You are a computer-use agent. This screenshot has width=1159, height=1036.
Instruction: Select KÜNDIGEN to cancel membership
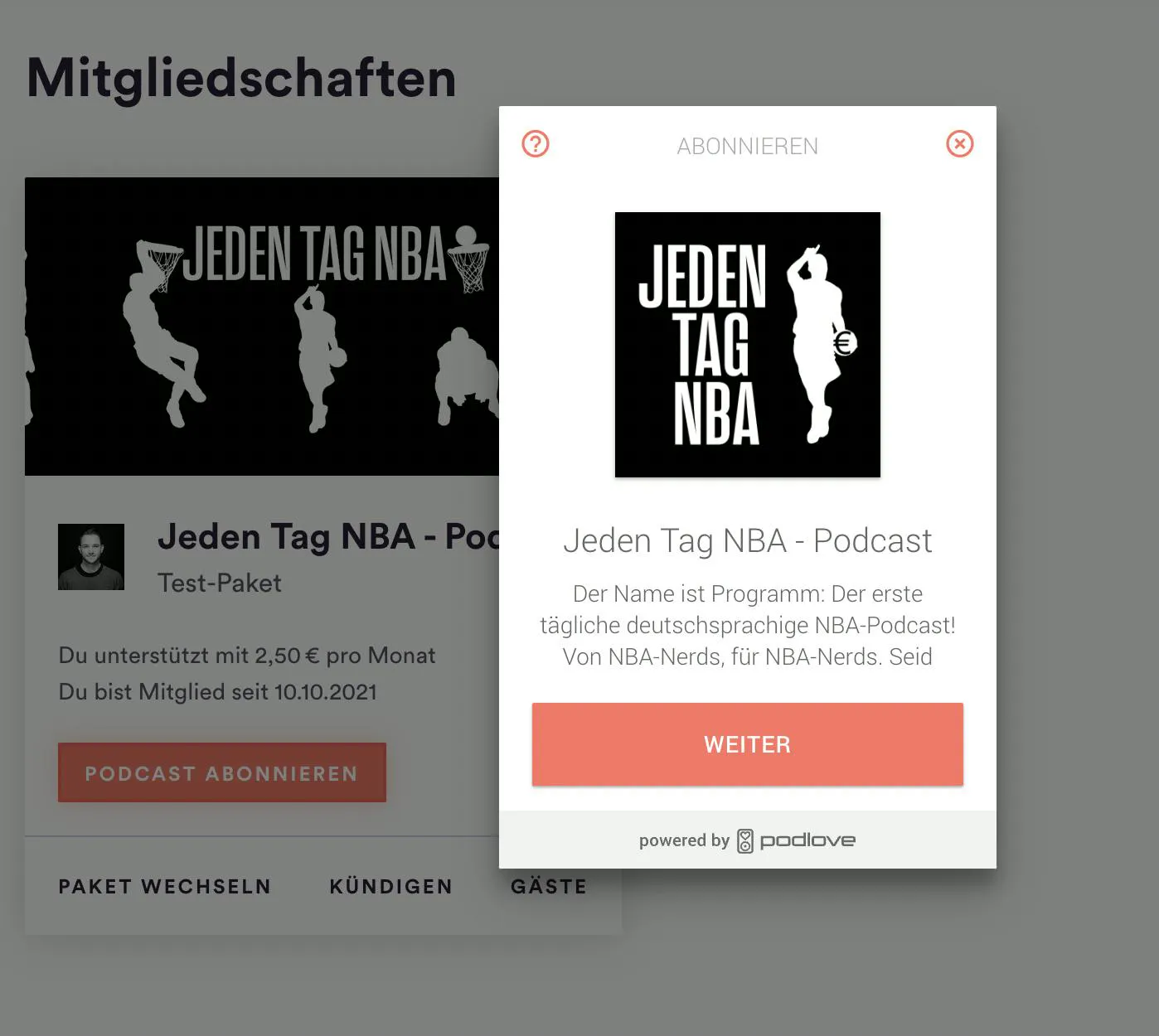[391, 887]
